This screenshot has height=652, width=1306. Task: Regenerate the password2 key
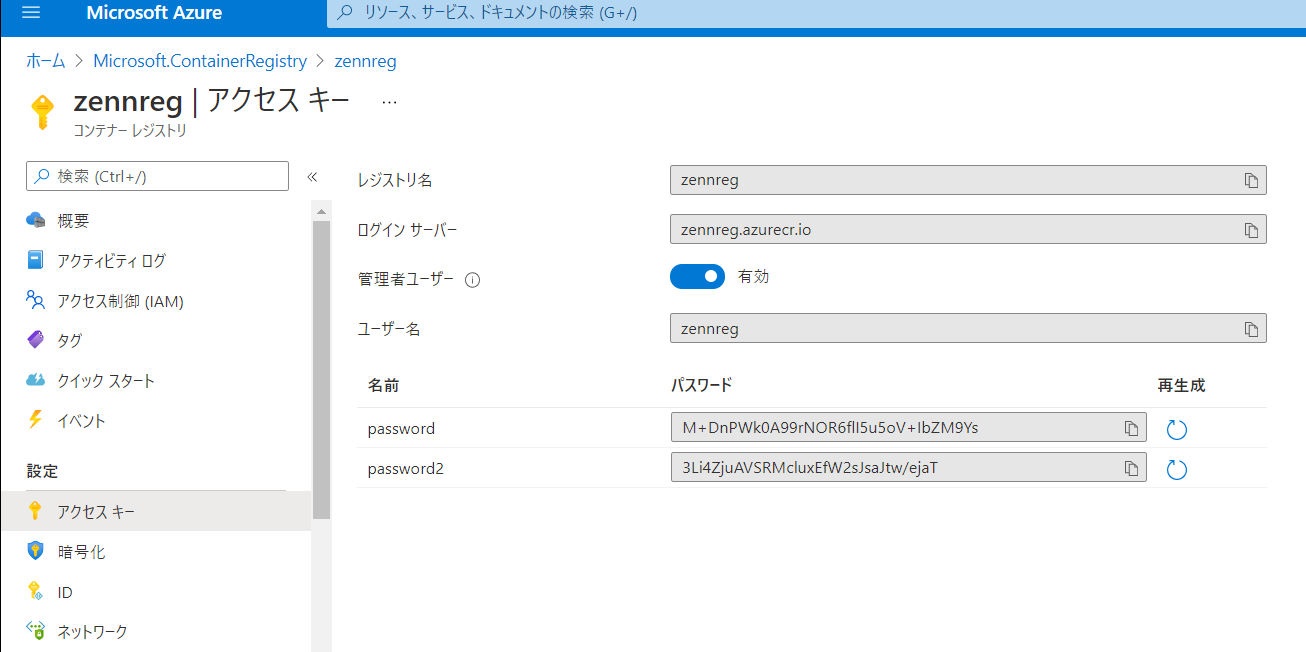(1177, 469)
